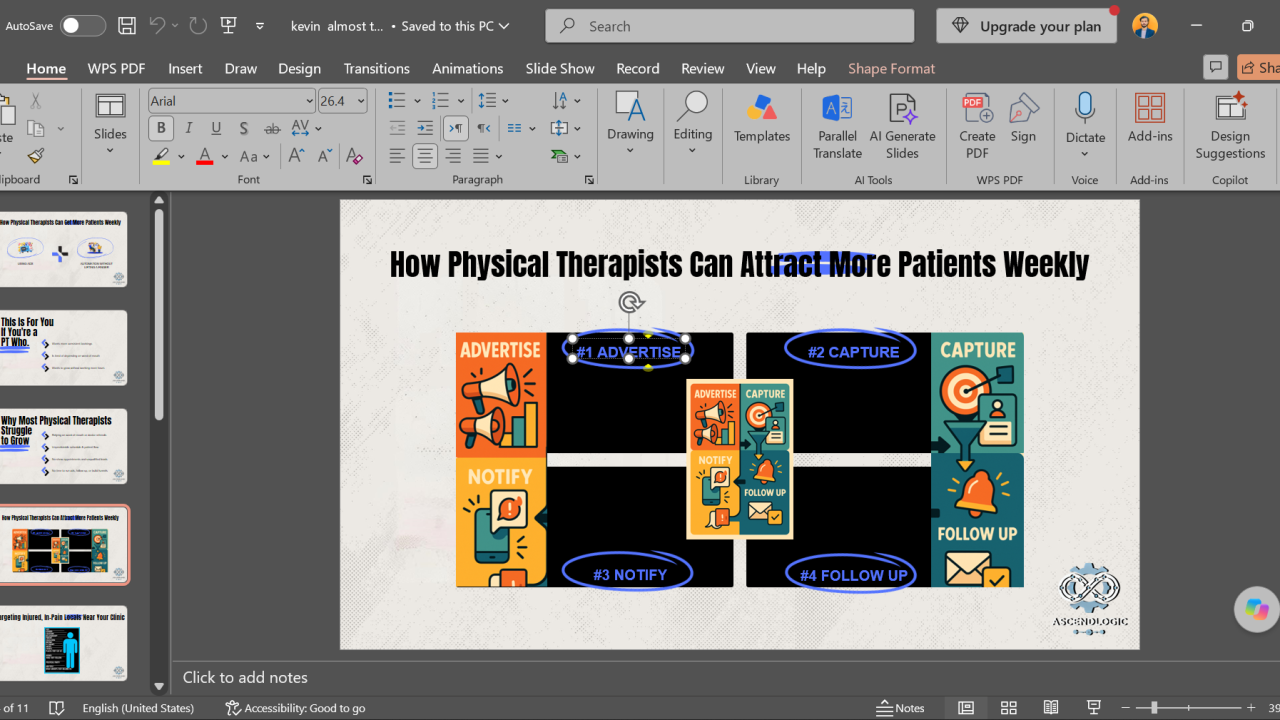
Task: Toggle Underline formatting
Action: coord(216,128)
